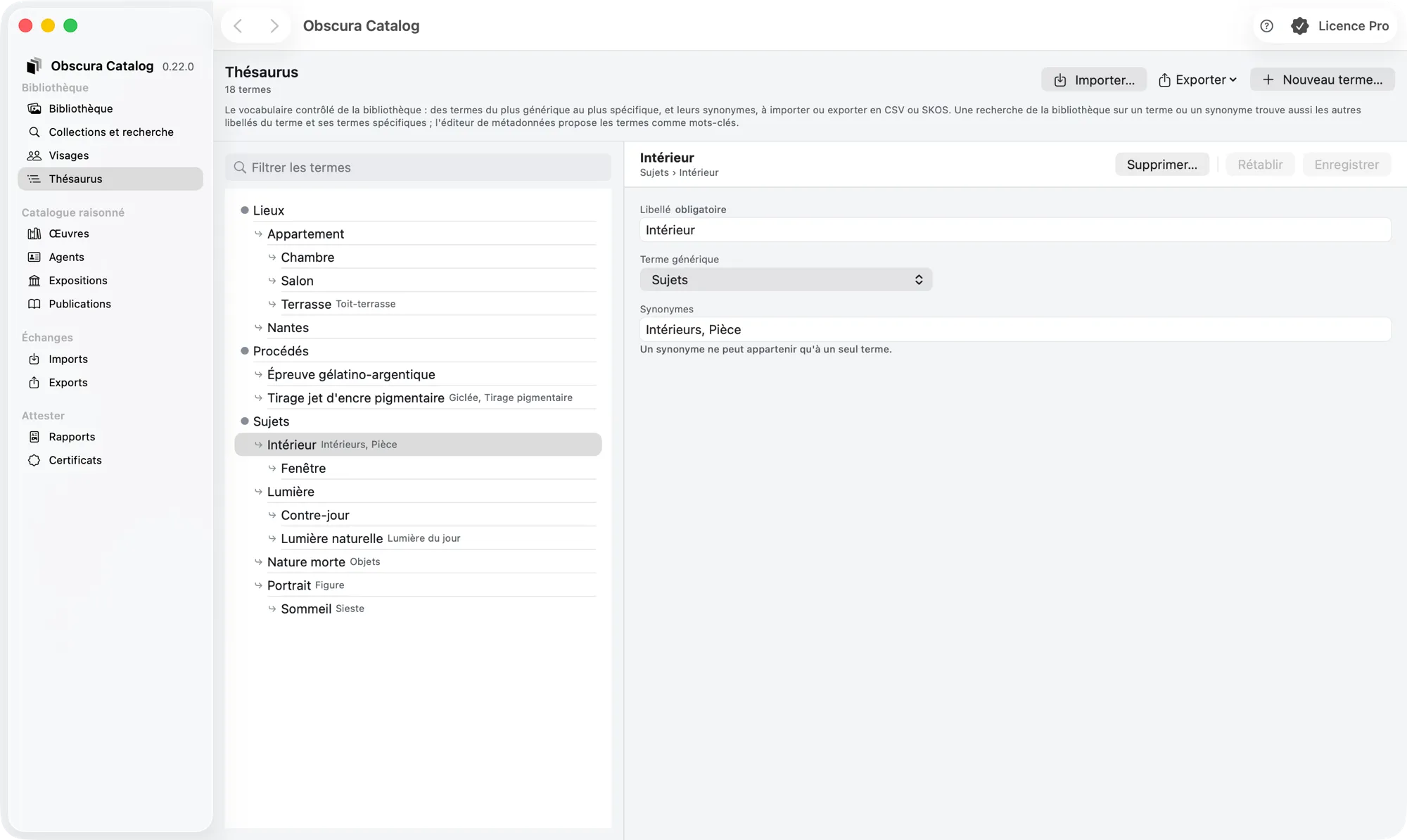Screen dimensions: 1407x840
Task: Click the Publications open-book icon
Action: pos(34,304)
